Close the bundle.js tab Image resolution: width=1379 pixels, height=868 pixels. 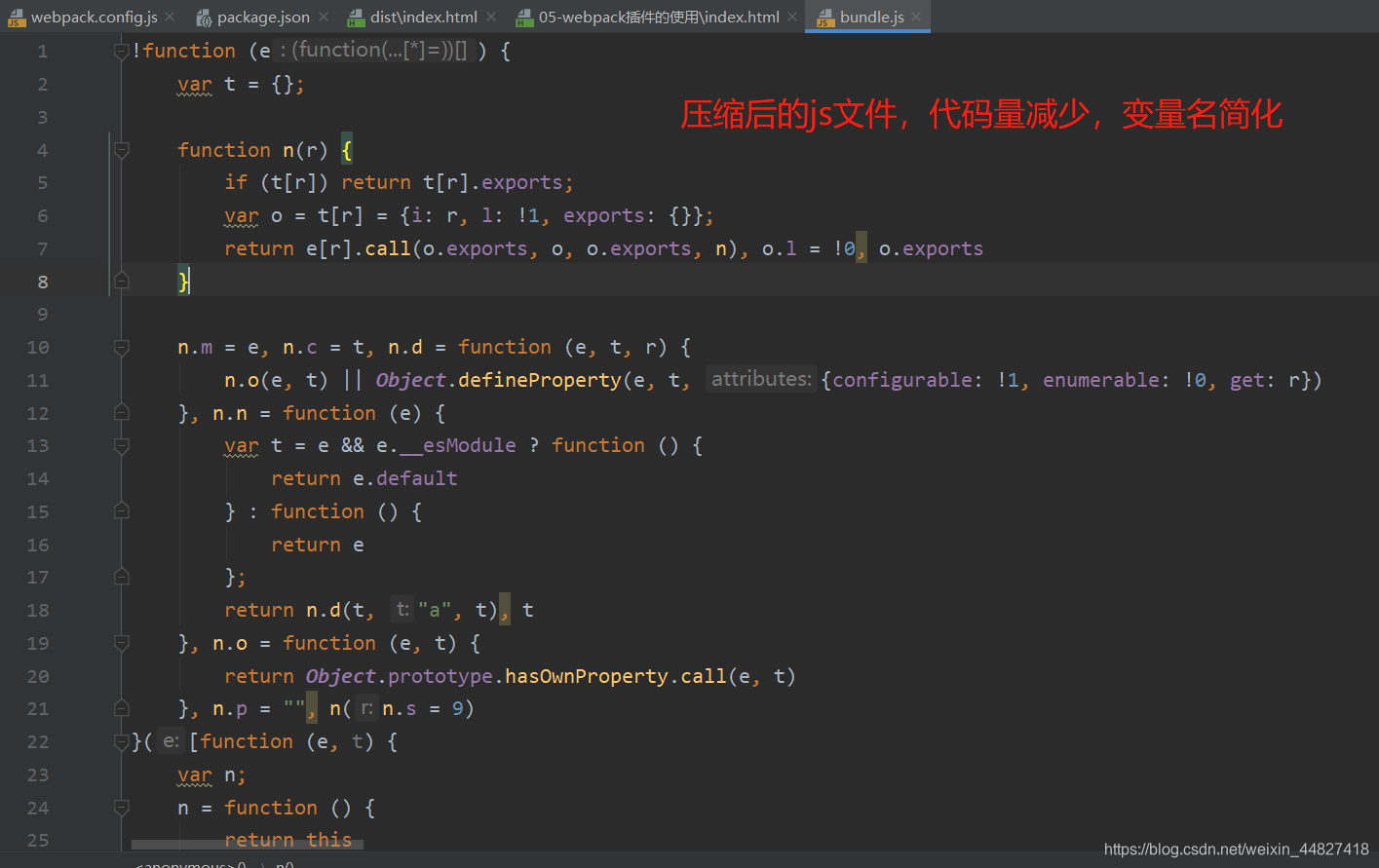click(916, 17)
